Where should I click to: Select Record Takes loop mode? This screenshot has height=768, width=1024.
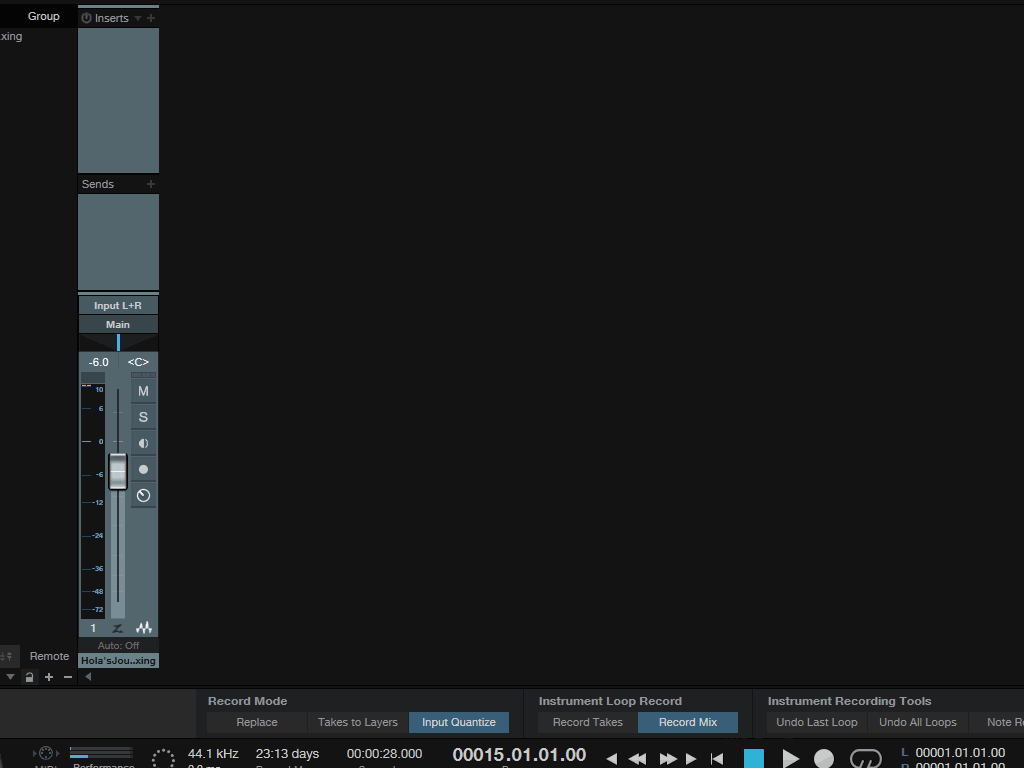click(588, 722)
